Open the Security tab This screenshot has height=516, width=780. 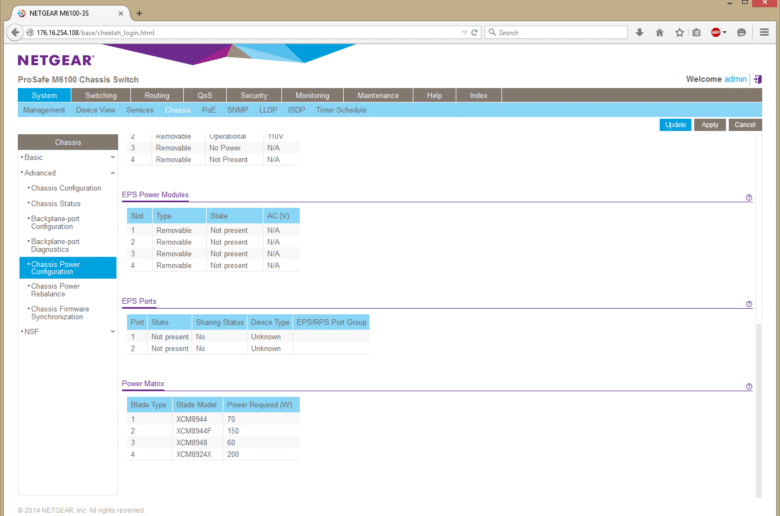tap(254, 95)
